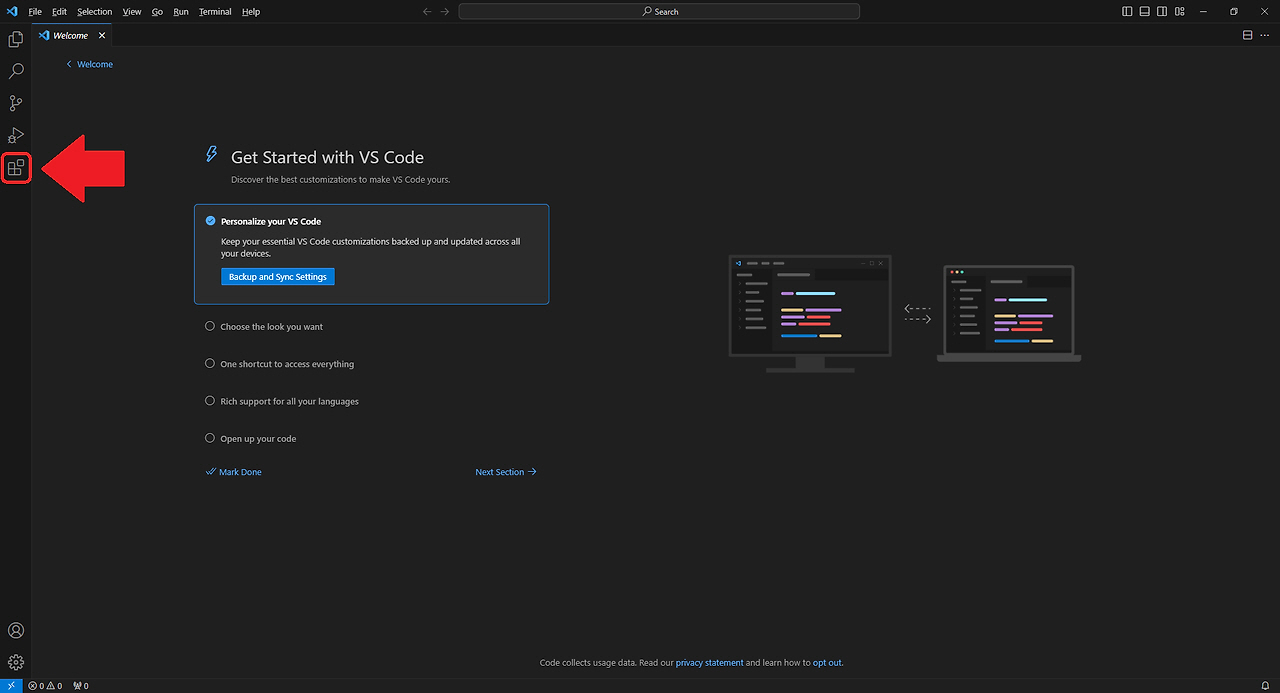Open the Source Control view

[16, 103]
